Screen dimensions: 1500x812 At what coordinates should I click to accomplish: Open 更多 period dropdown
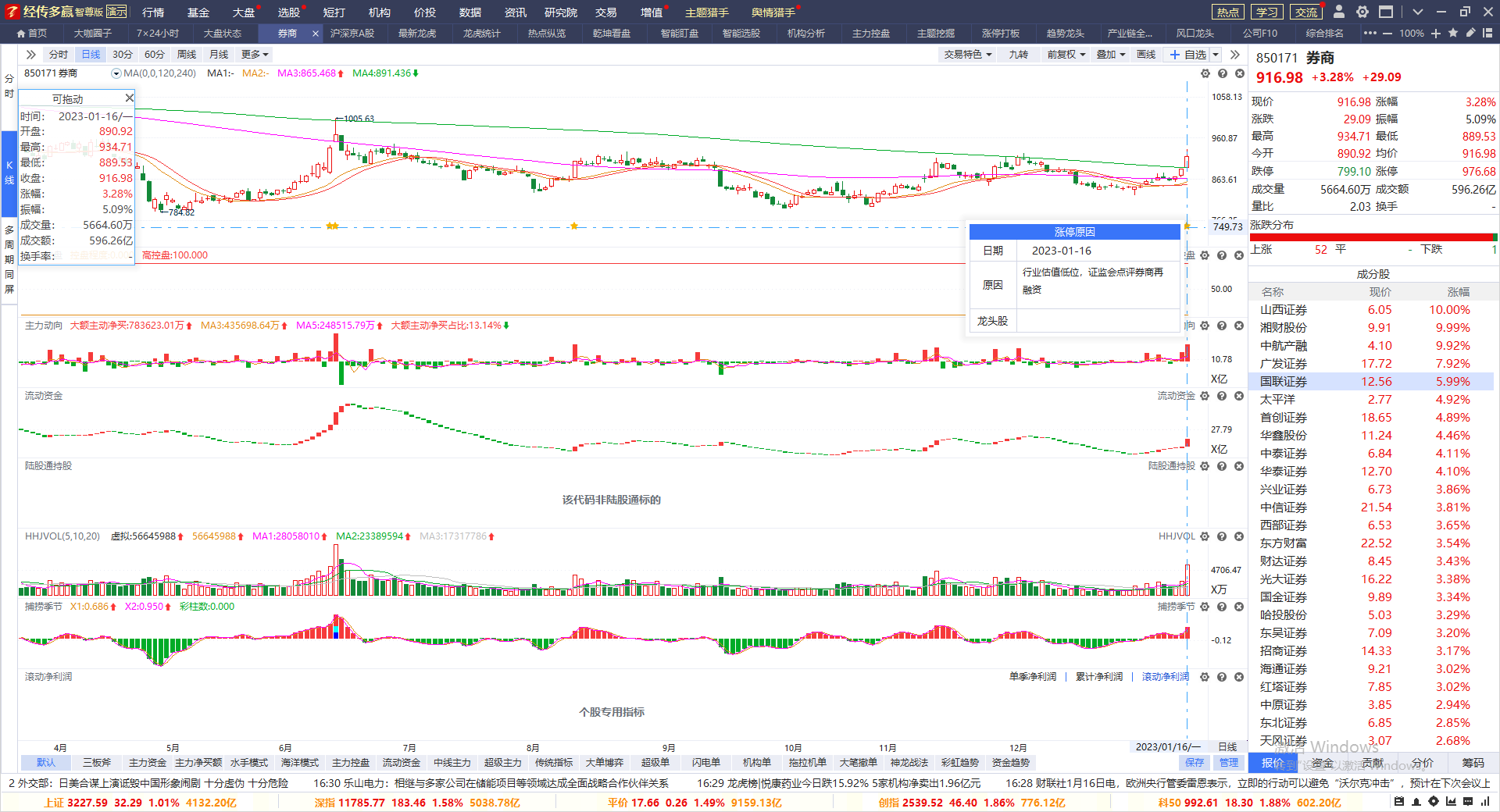[x=255, y=55]
